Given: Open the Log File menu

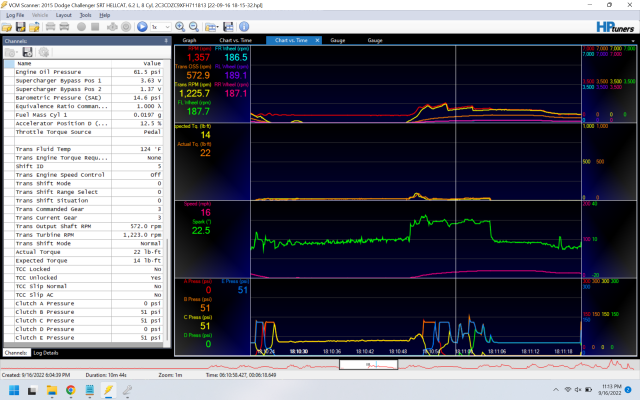Looking at the screenshot, I should [15, 15].
